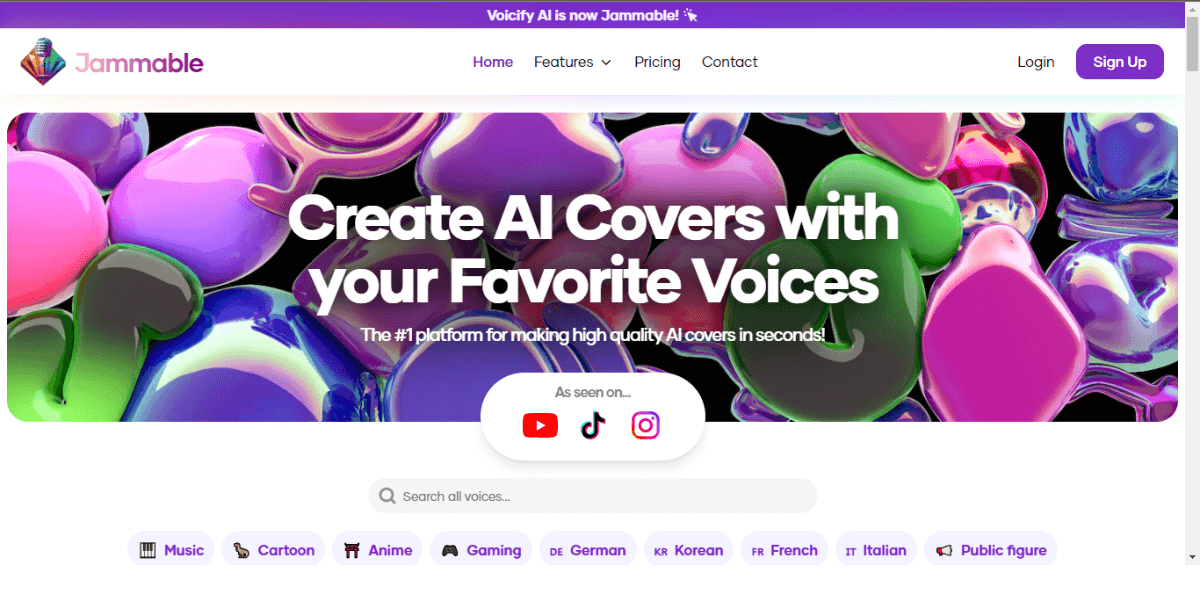This screenshot has width=1200, height=598.
Task: Choose the Cartoon voice category chip
Action: [x=273, y=550]
